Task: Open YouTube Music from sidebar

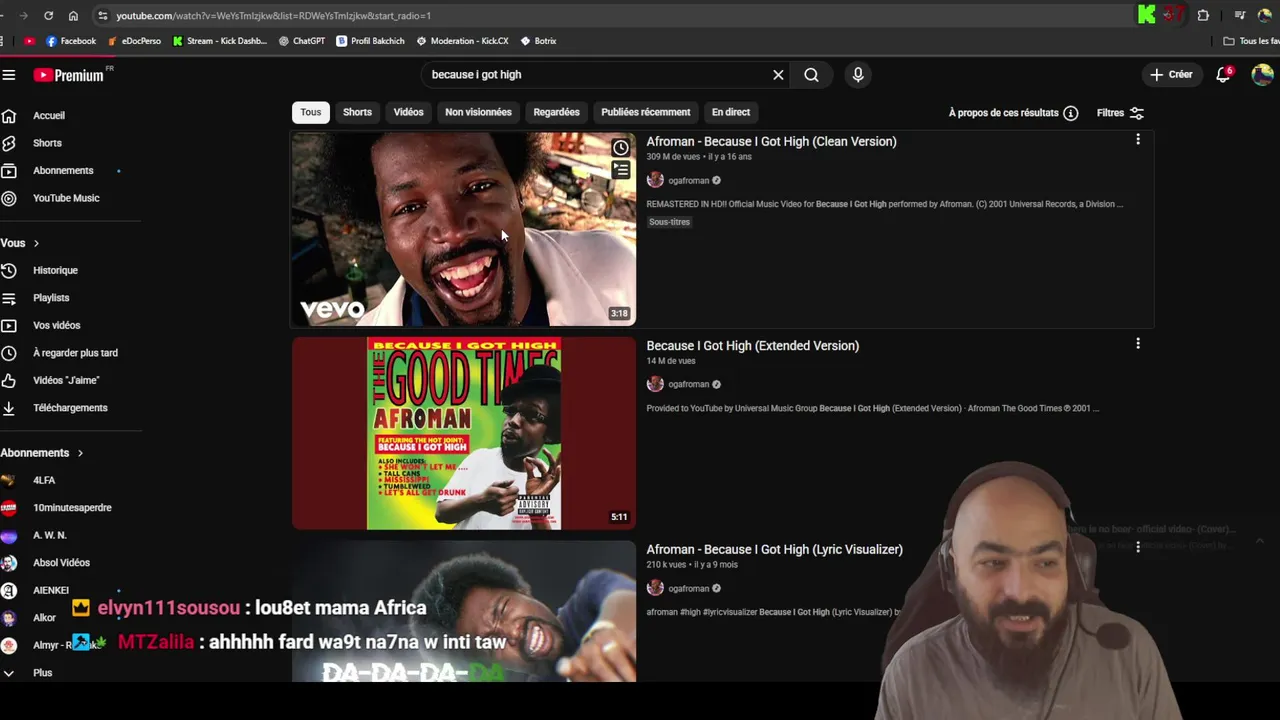Action: tap(66, 198)
